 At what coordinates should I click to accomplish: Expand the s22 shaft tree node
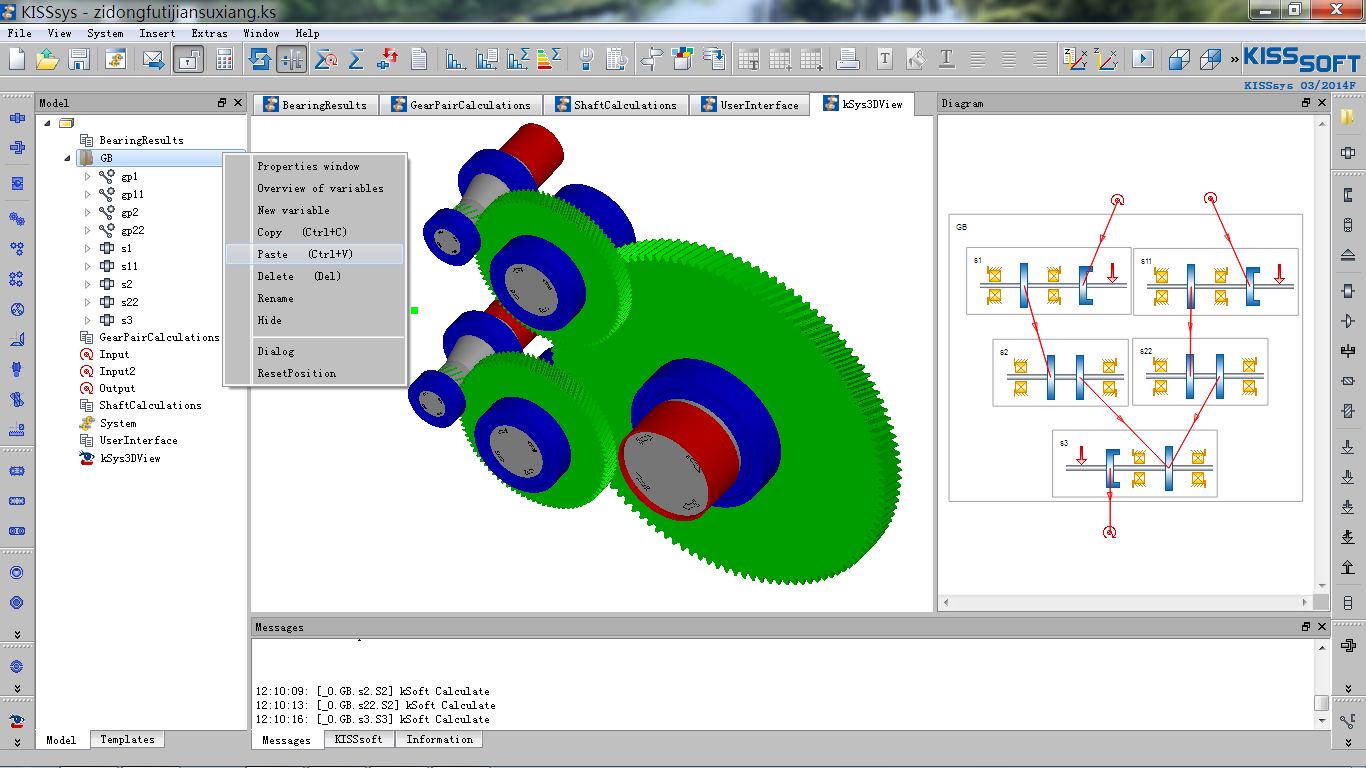88,303
